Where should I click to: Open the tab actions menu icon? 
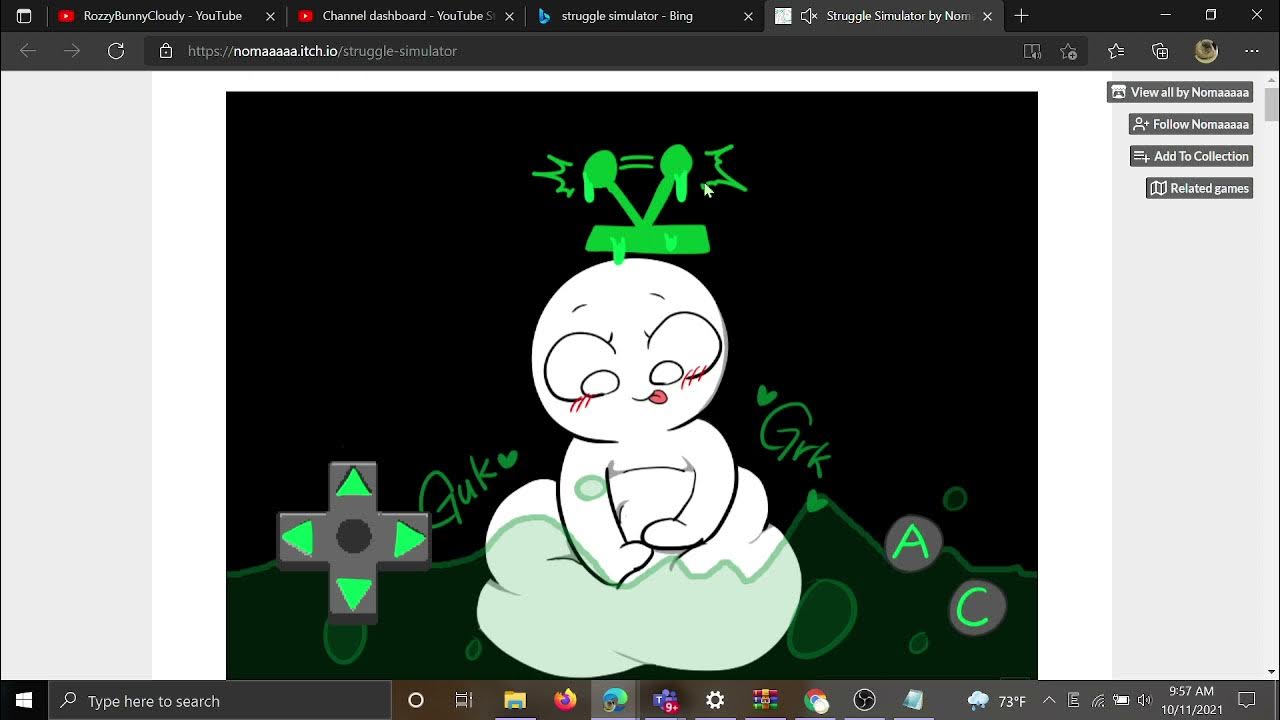24,16
